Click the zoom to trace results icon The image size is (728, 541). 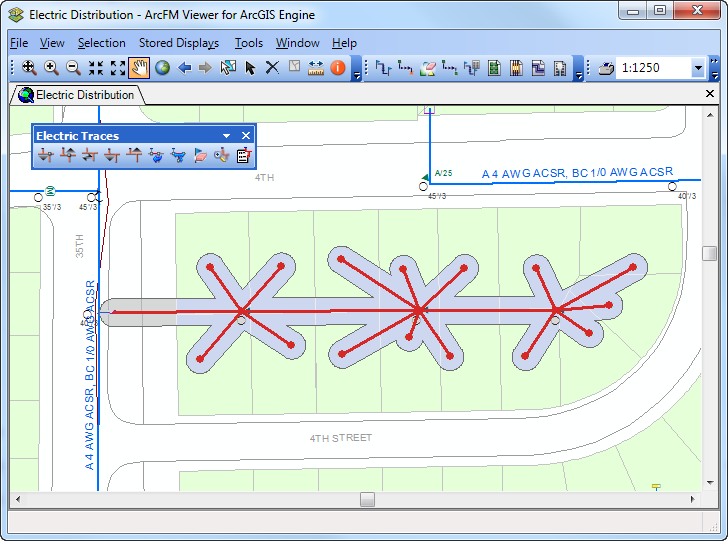tap(221, 155)
